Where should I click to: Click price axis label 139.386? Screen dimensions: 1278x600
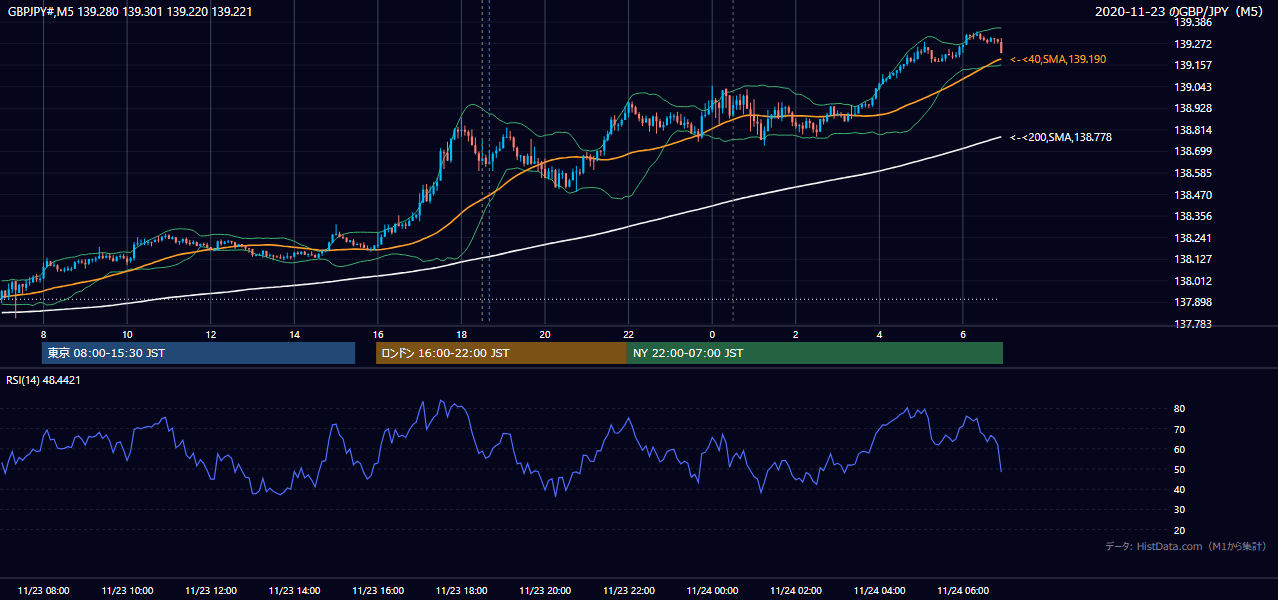pos(1193,22)
